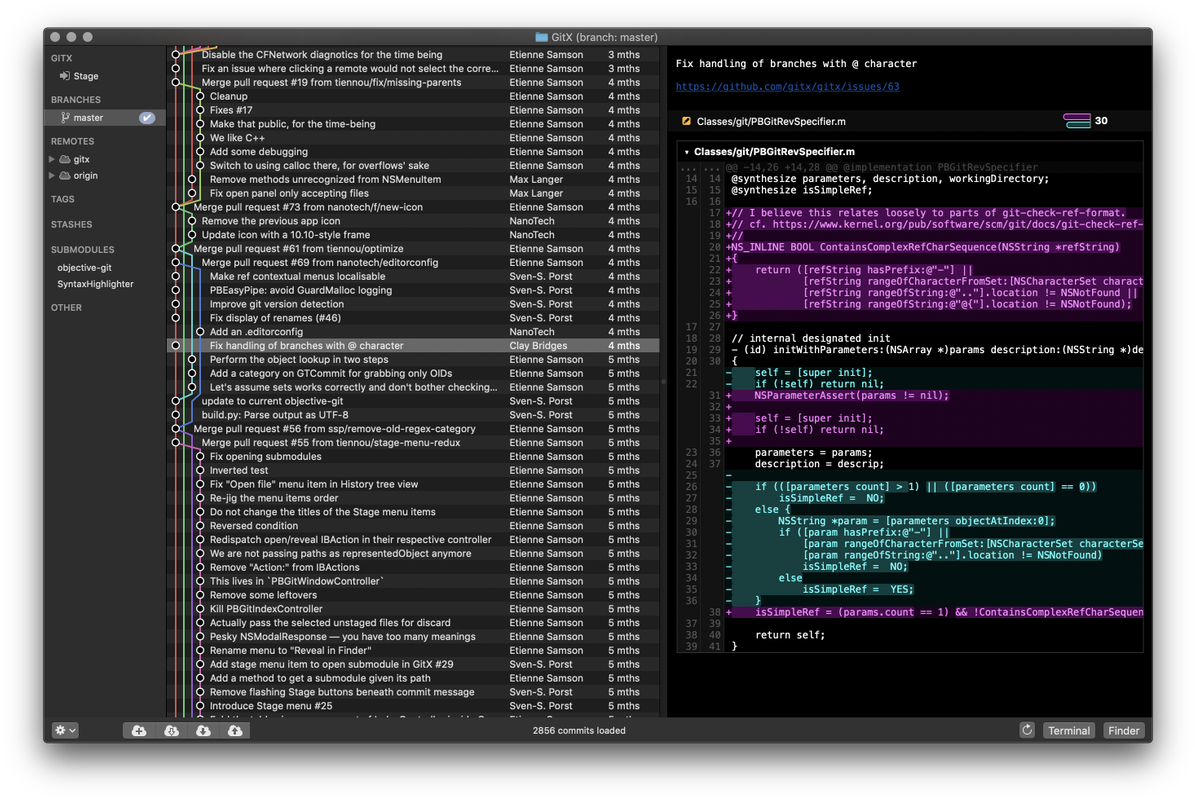The height and width of the screenshot is (799, 1195).
Task: Open the Terminal button
Action: pyautogui.click(x=1068, y=730)
